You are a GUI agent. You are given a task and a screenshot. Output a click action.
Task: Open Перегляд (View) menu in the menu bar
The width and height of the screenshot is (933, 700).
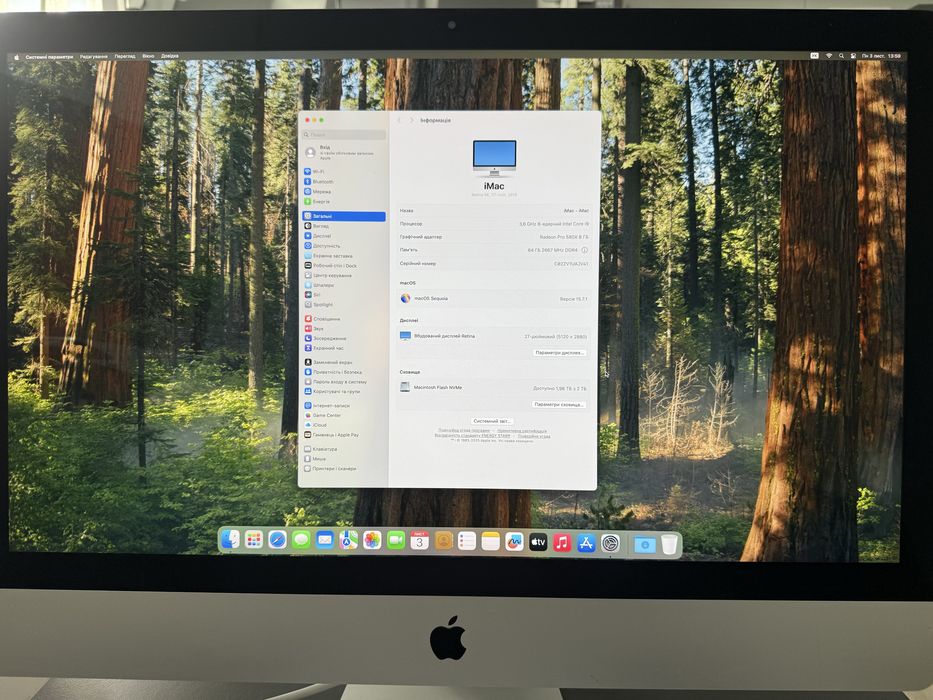(x=125, y=57)
